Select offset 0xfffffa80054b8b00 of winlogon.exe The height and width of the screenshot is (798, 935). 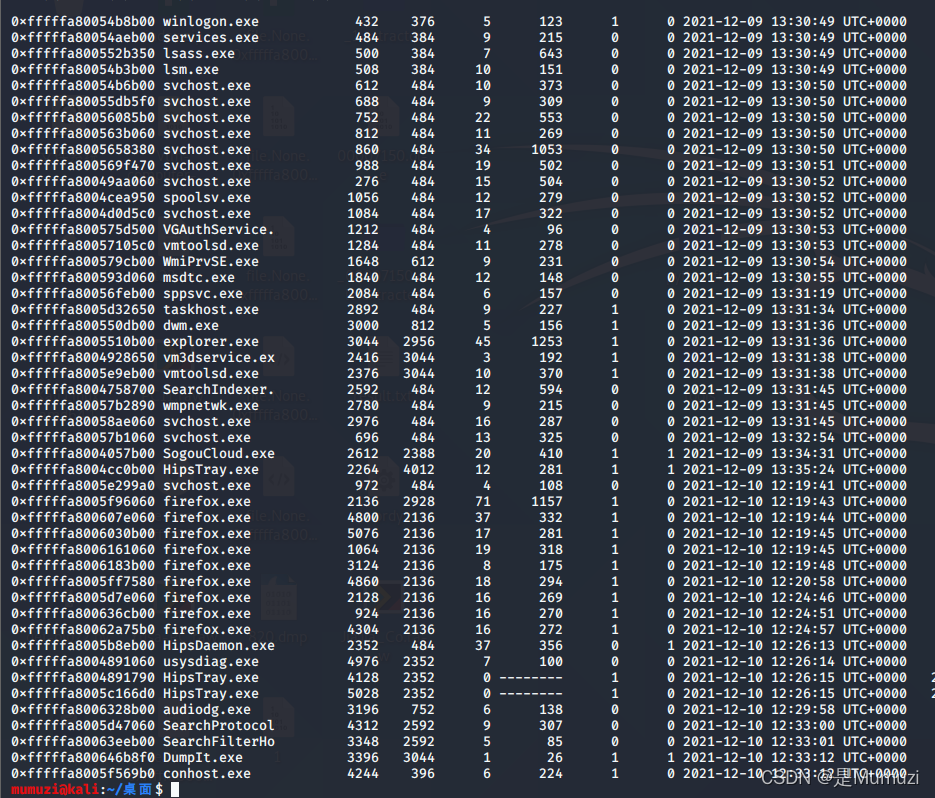coord(83,21)
